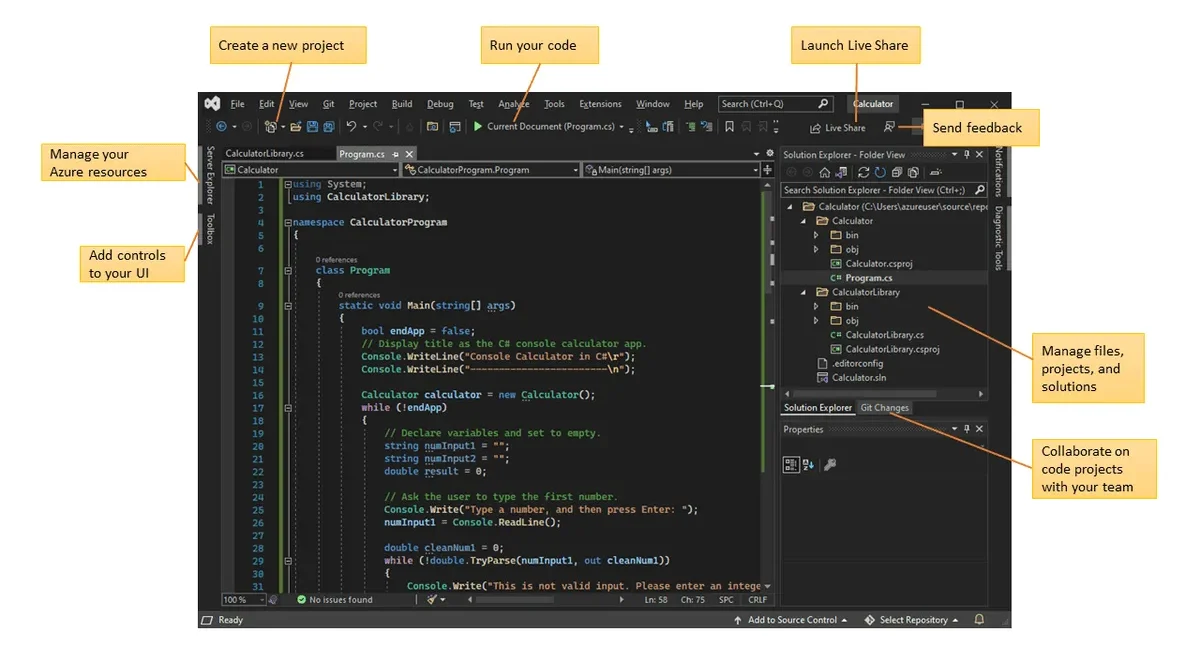Click the Undo toolbar icon

351,127
